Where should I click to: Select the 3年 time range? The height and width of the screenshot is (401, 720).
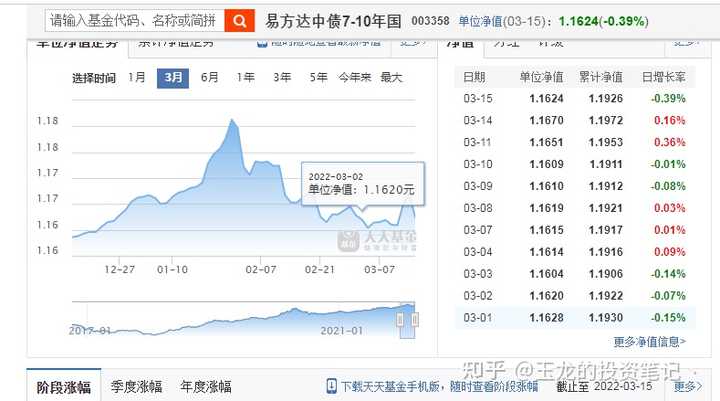coord(282,77)
